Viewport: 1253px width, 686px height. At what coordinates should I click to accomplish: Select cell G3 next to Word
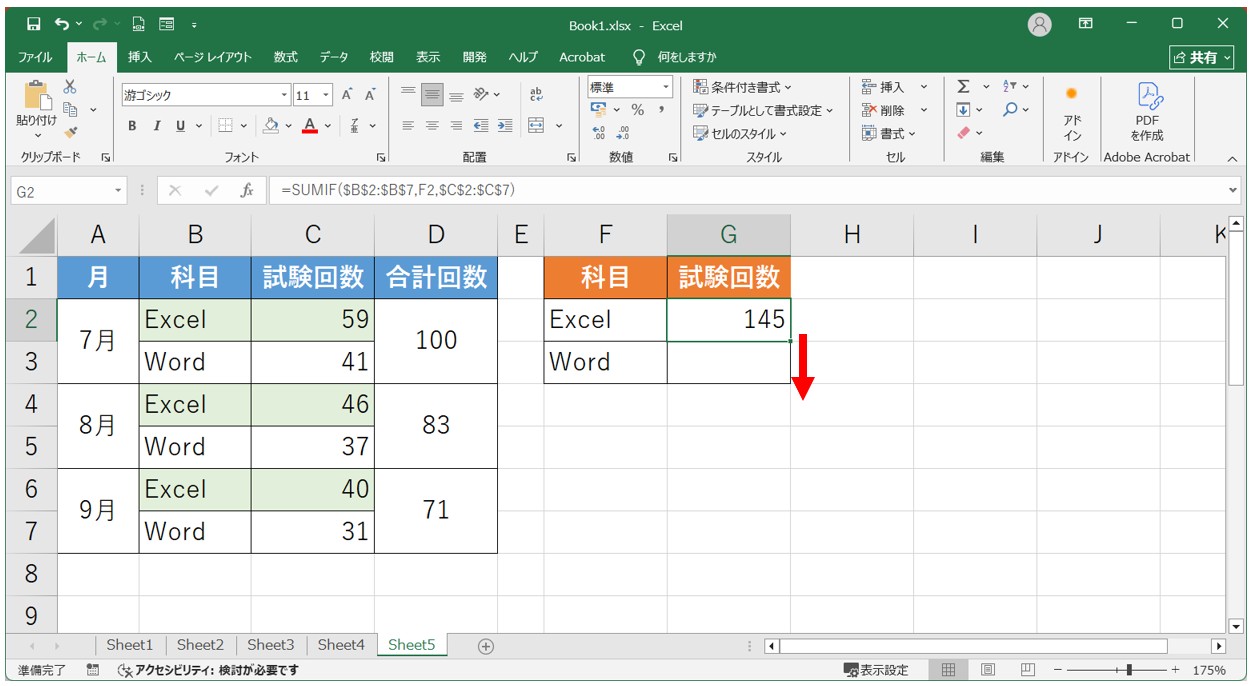(x=729, y=362)
